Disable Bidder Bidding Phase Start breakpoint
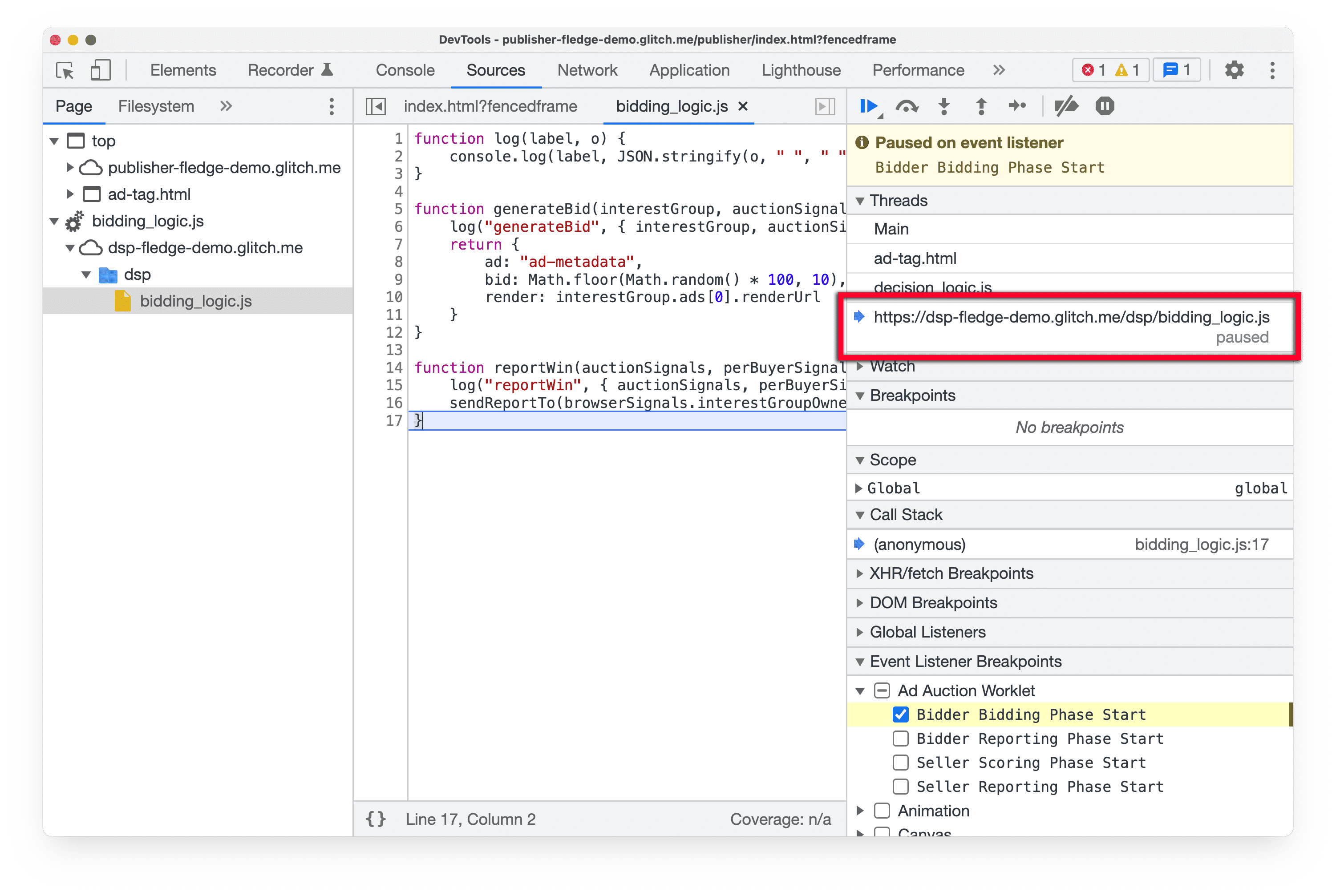The height and width of the screenshot is (896, 1336). 899,713
